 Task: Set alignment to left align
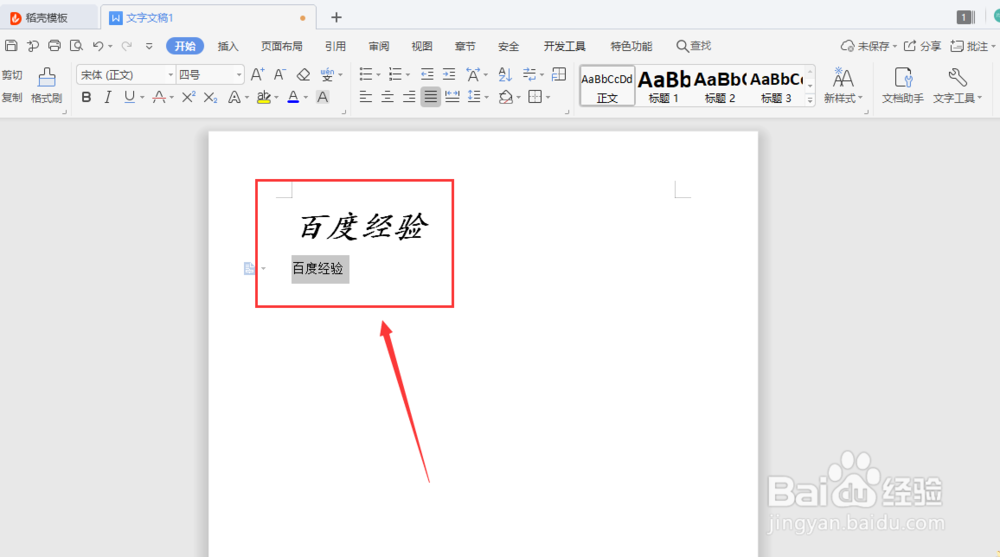(x=365, y=97)
